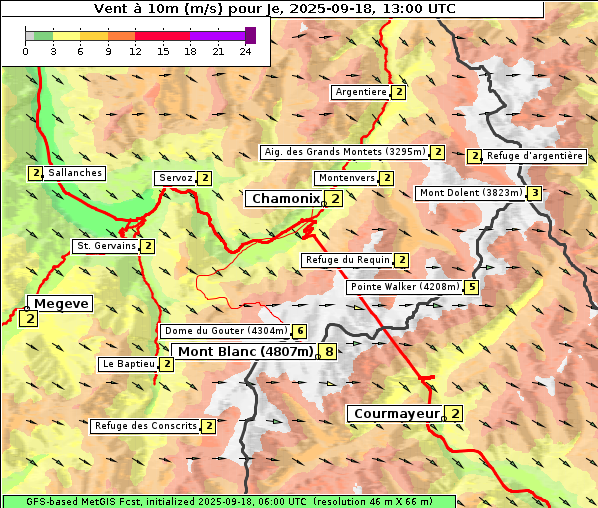Click the red 12-18 legend color band

[162, 36]
